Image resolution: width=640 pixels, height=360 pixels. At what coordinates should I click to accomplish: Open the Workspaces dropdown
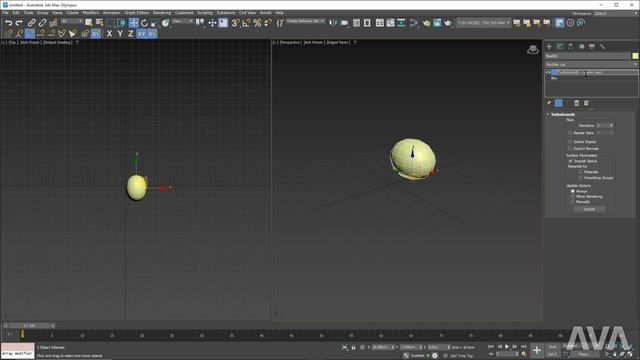click(615, 13)
